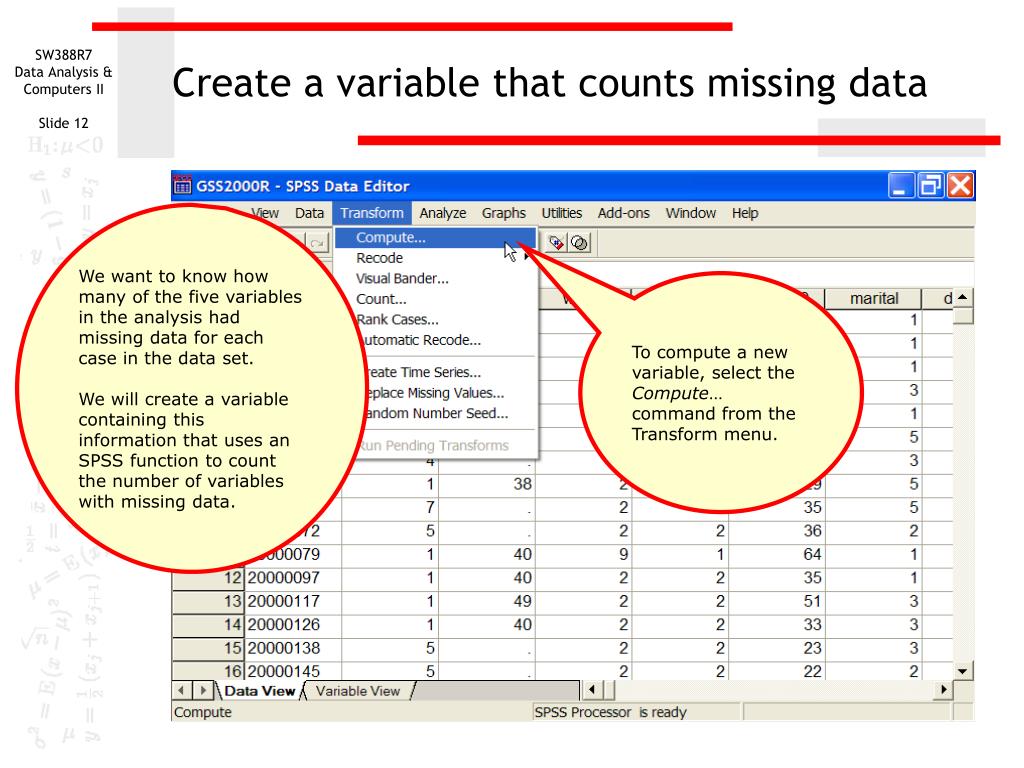Click the cell with value 49
Image resolution: width=1024 pixels, height=768 pixels.
coord(487,601)
